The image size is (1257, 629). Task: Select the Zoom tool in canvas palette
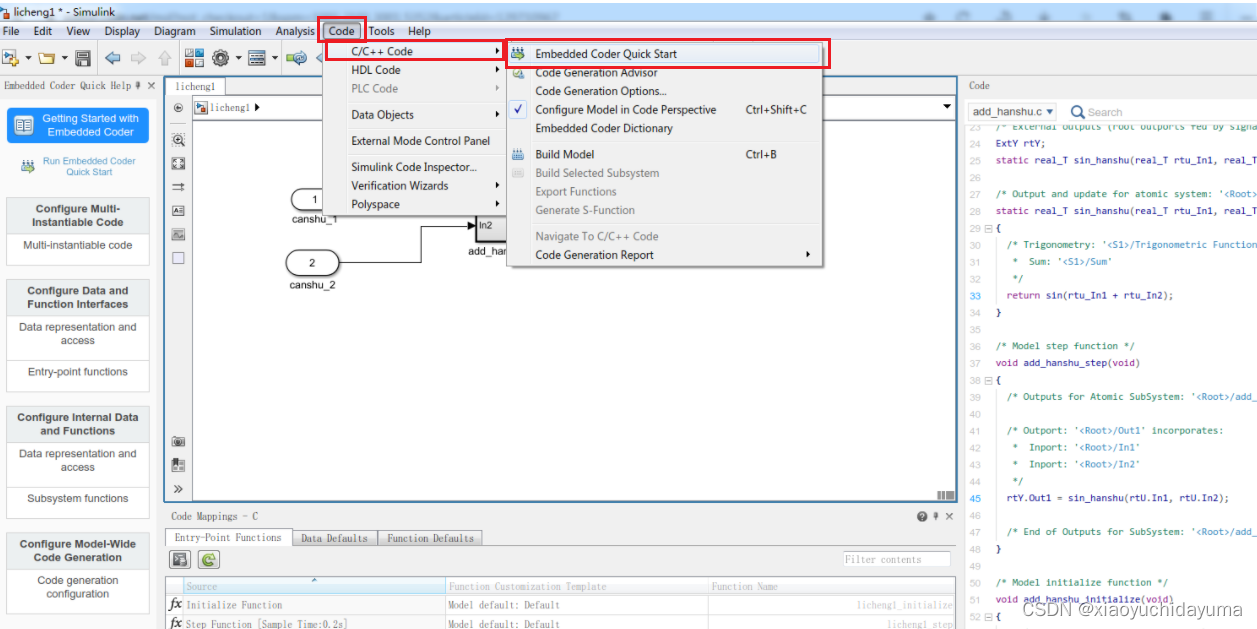click(178, 140)
